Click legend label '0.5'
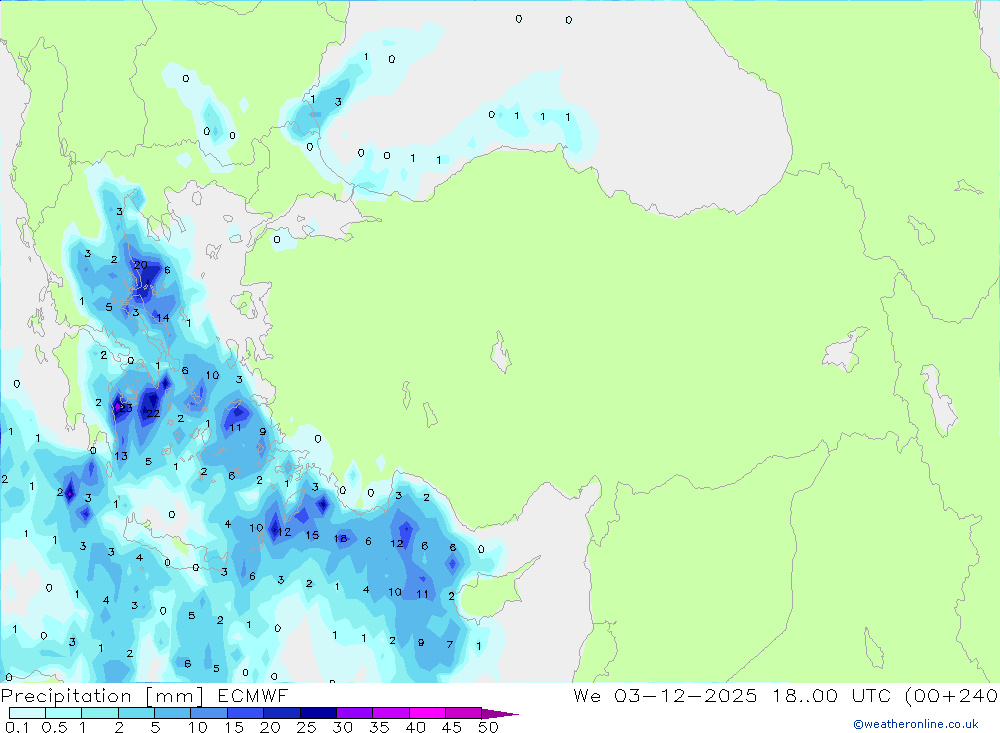The height and width of the screenshot is (733, 1000). point(54,727)
